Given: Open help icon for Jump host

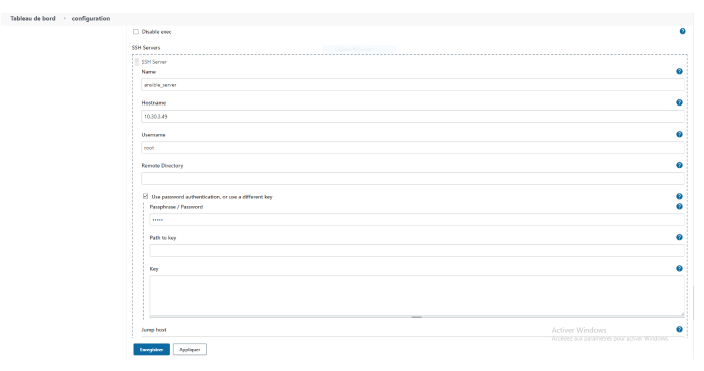Looking at the screenshot, I should 679,329.
